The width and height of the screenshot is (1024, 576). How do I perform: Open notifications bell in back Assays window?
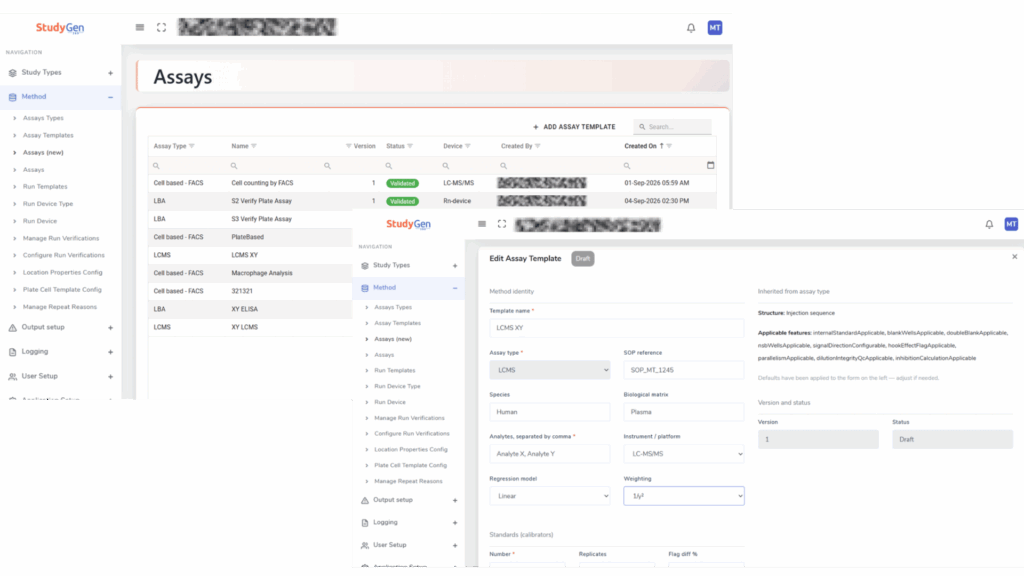click(691, 28)
